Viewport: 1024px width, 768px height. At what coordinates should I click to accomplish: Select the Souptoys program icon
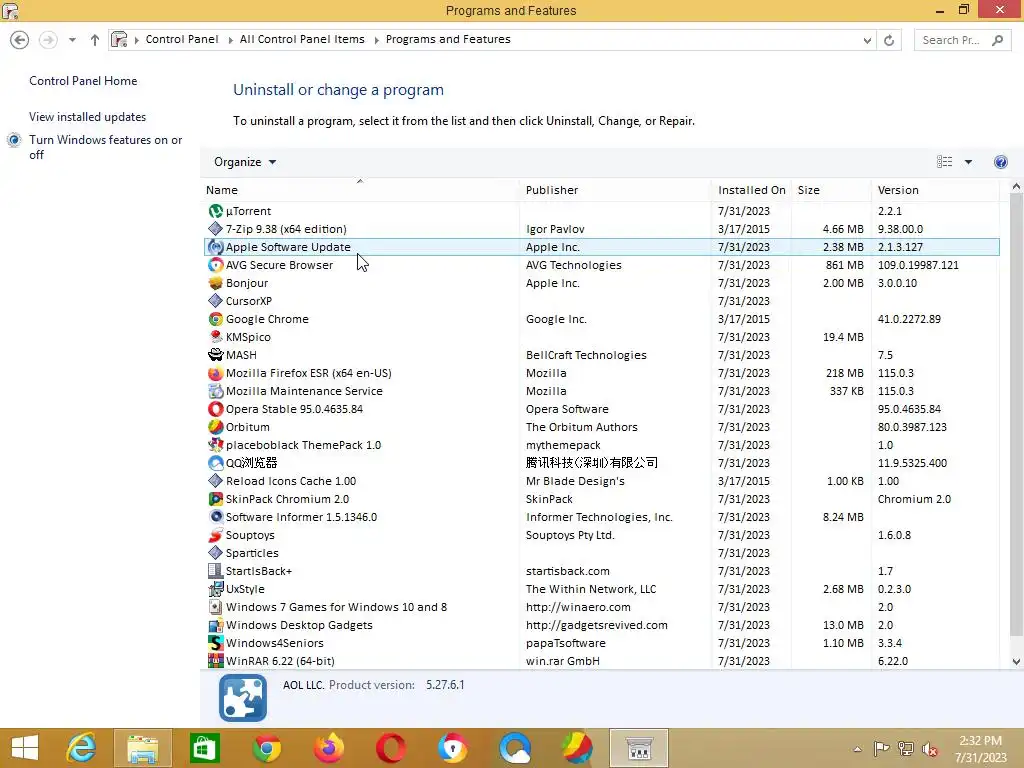pyautogui.click(x=216, y=535)
